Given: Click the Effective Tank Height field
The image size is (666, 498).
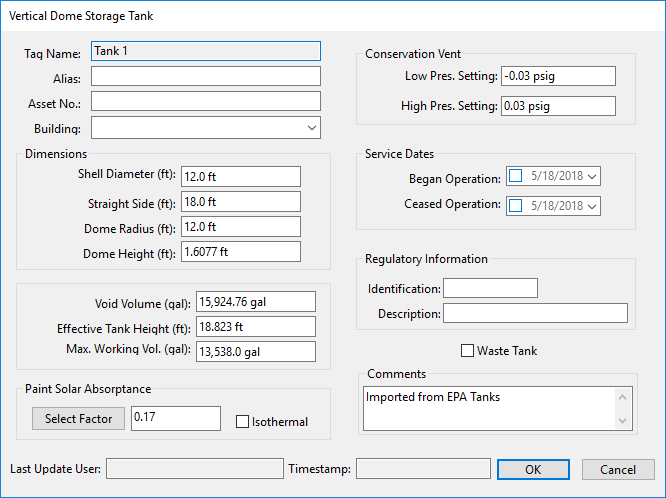Looking at the screenshot, I should point(256,327).
